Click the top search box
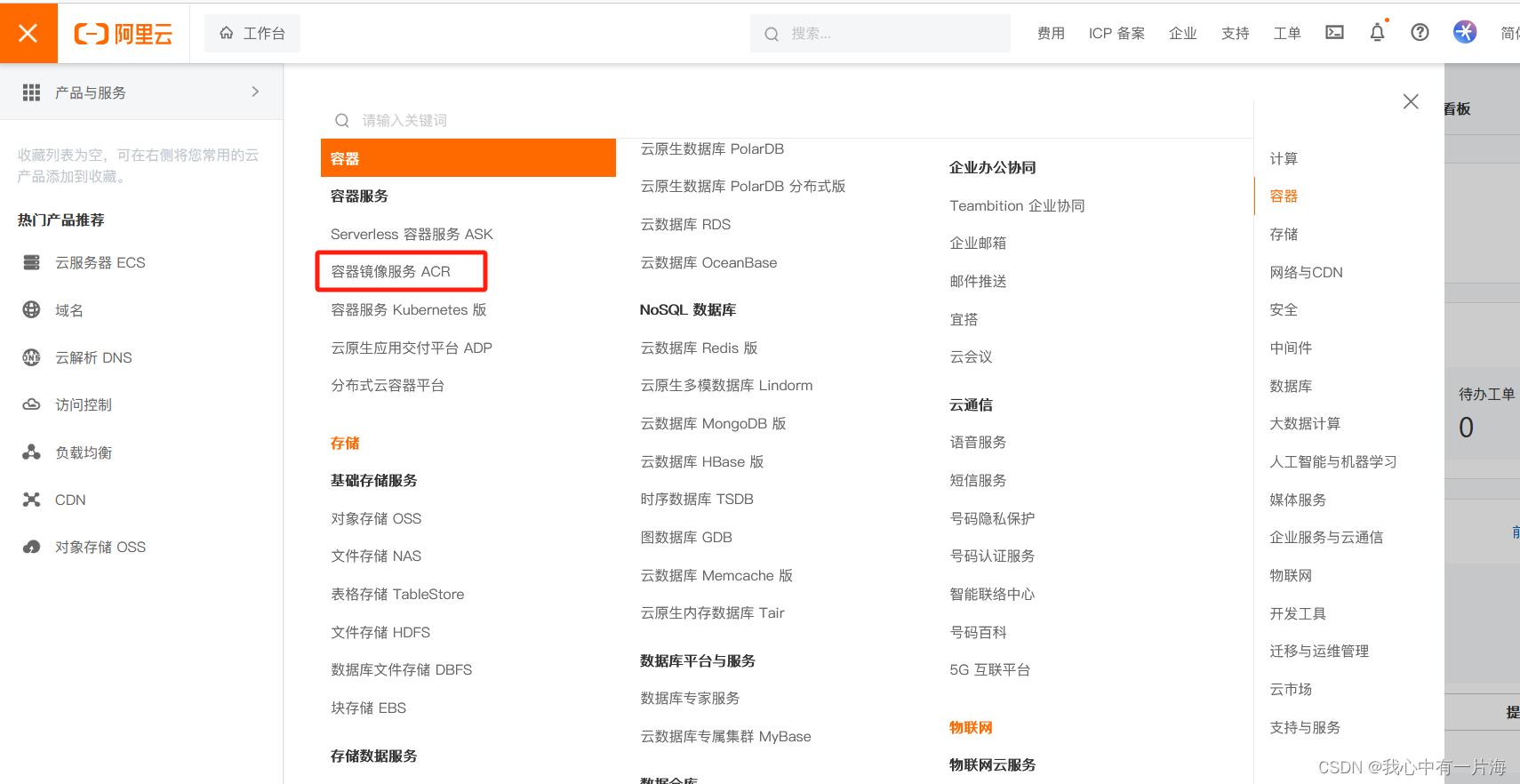The height and width of the screenshot is (784, 1520). coord(880,34)
